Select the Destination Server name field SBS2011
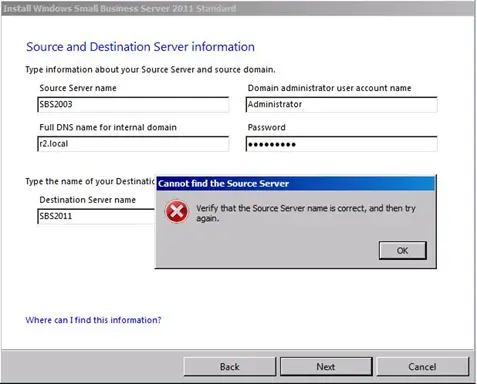The image size is (477, 384). pyautogui.click(x=96, y=216)
